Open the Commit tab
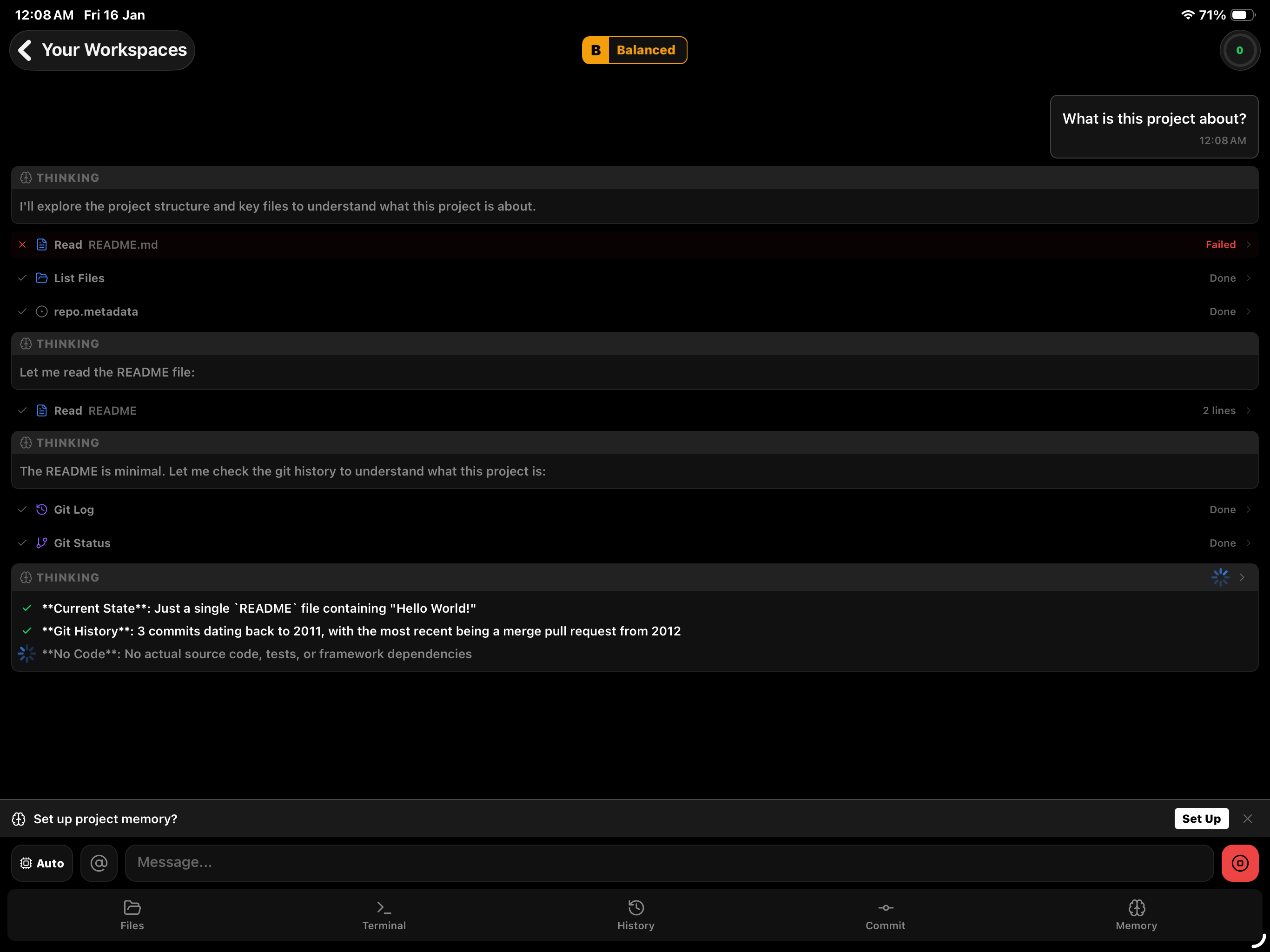1270x952 pixels. 885,915
